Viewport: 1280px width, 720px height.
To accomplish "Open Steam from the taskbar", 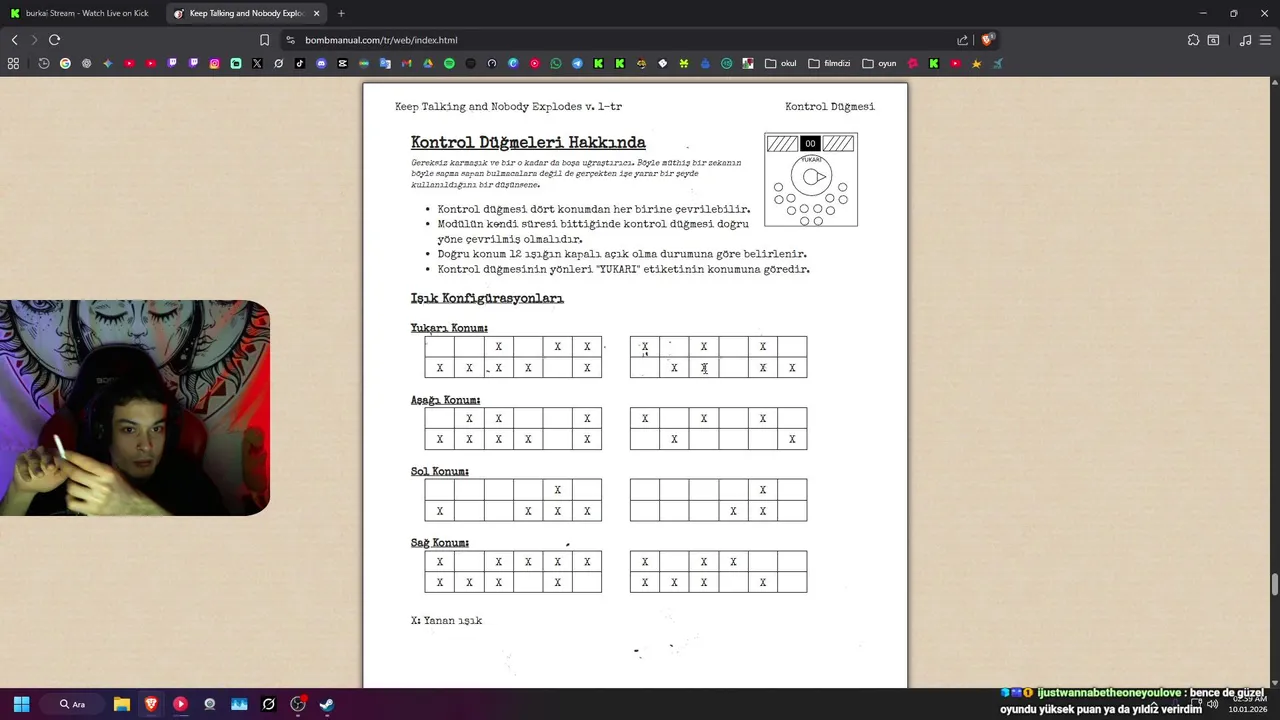I will point(327,704).
